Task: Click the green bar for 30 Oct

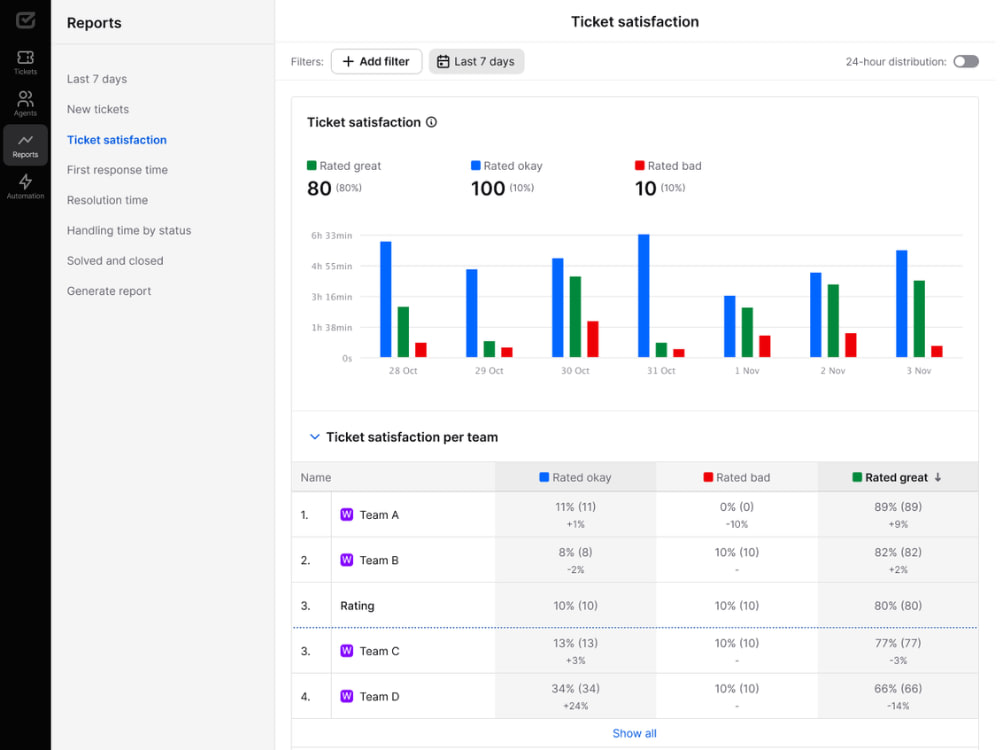Action: (575, 317)
